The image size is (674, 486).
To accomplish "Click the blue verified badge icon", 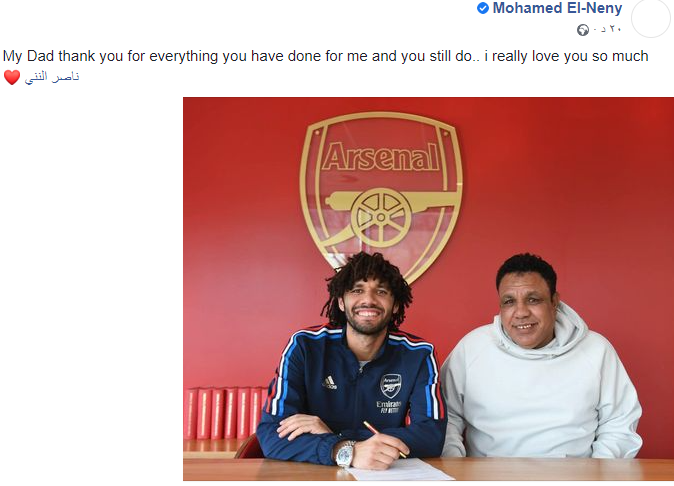I will [483, 9].
